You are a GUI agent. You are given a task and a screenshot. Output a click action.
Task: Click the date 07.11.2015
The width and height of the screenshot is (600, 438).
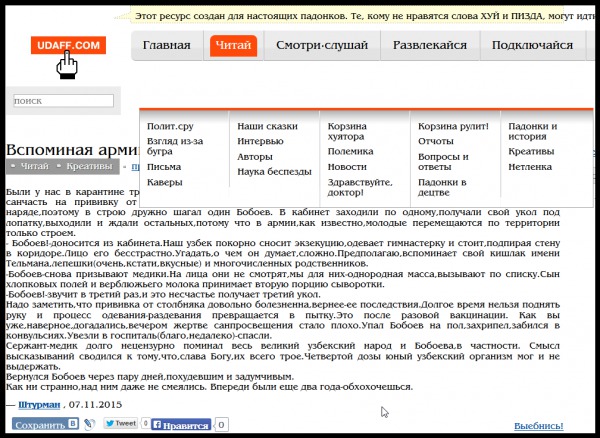point(95,405)
